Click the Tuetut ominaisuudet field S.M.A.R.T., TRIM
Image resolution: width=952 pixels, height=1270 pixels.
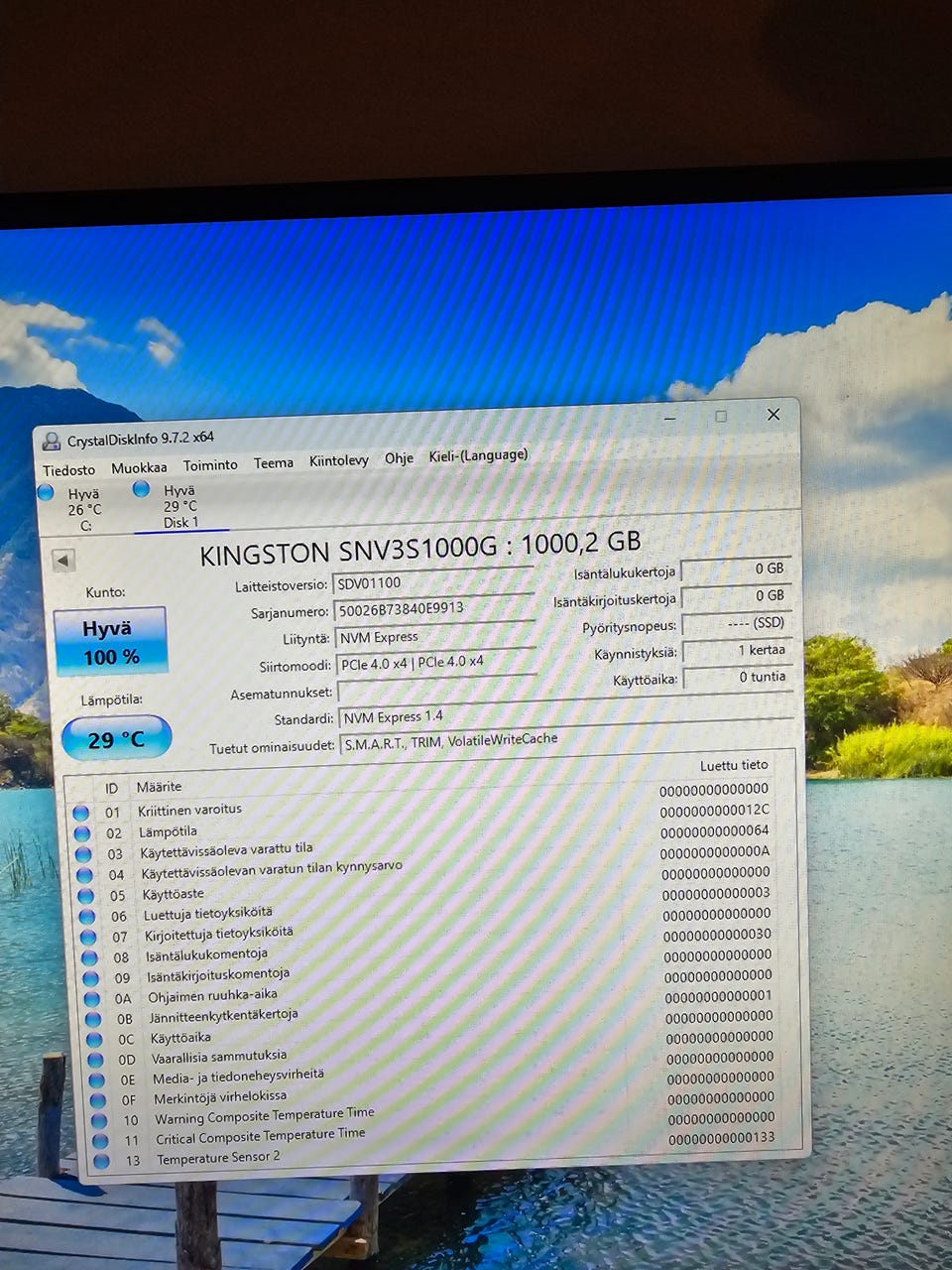566,740
